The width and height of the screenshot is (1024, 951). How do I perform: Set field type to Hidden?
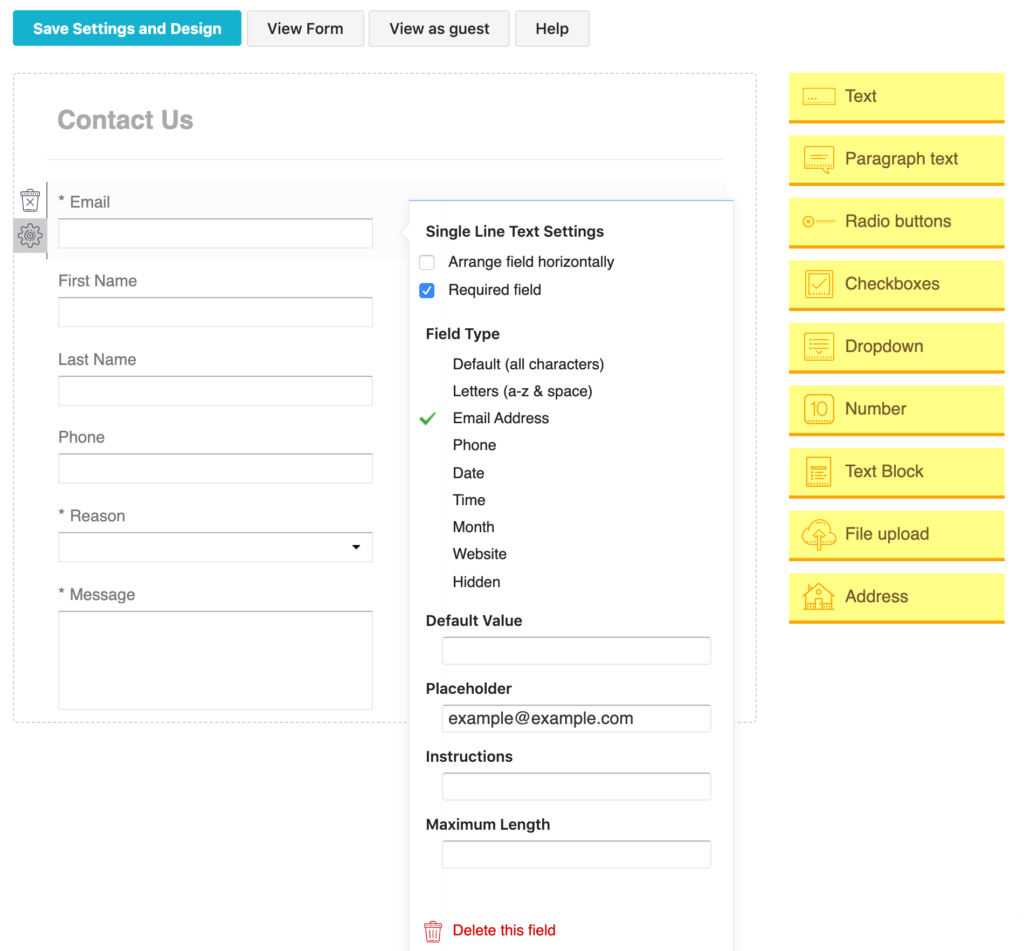pos(476,582)
